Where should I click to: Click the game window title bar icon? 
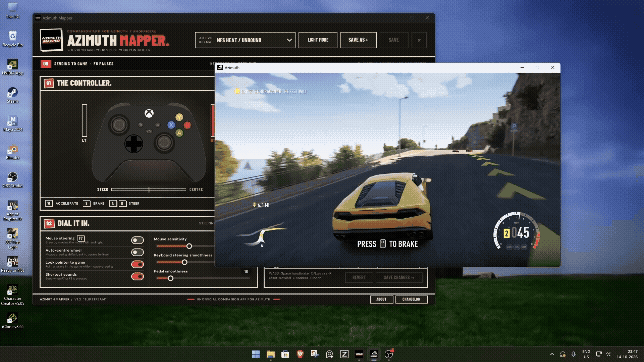click(x=220, y=67)
